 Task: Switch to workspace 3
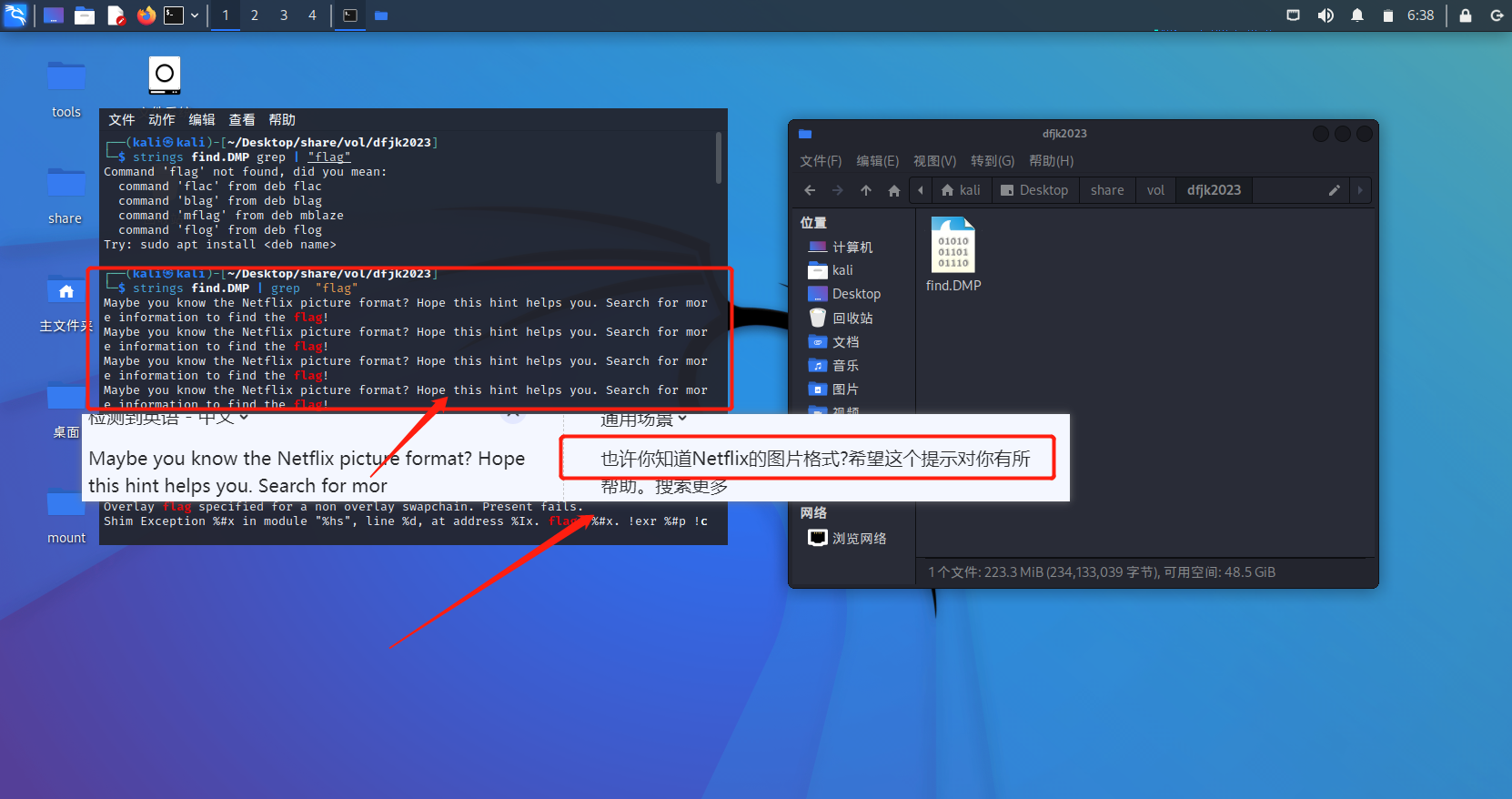click(284, 15)
